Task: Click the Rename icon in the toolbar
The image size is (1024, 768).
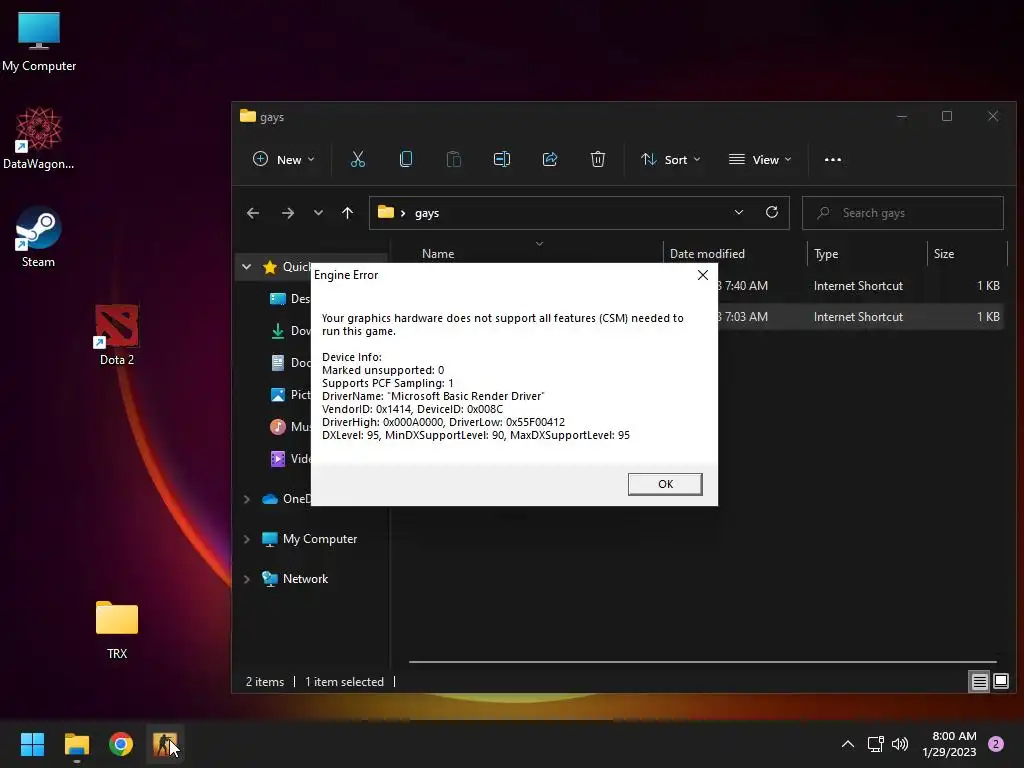Action: pyautogui.click(x=502, y=159)
